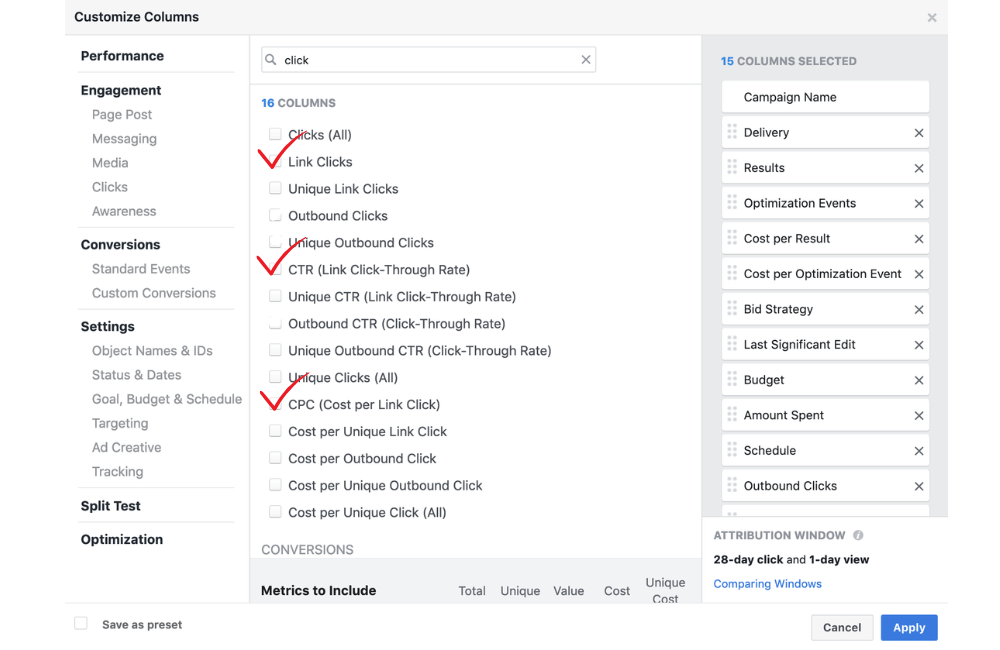
Task: Clear the search field using the X icon
Action: click(586, 59)
